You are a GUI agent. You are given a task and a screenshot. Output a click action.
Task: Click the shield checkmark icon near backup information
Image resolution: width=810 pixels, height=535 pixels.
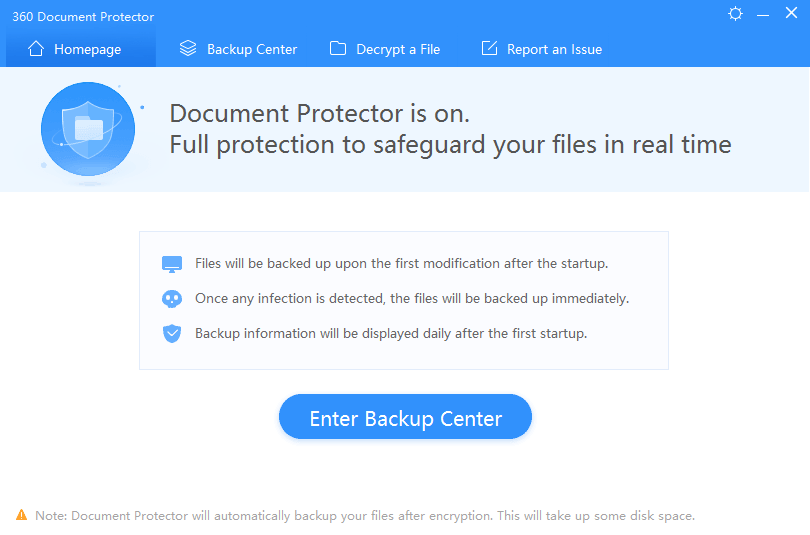point(172,334)
